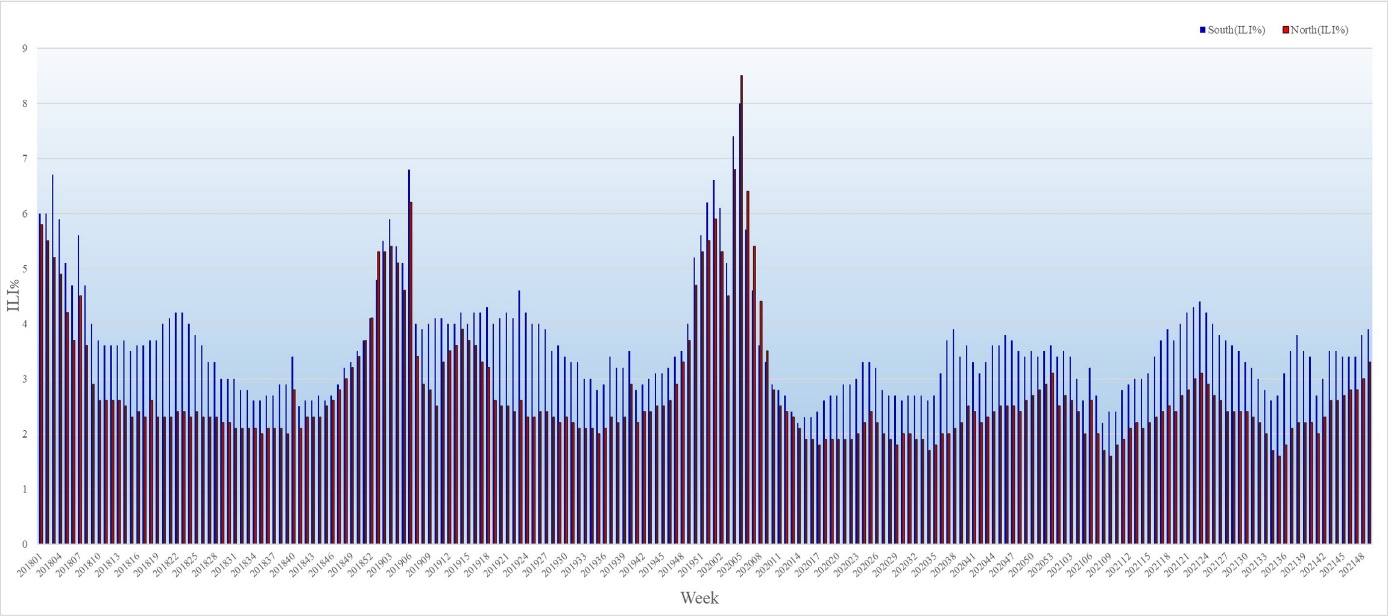Click the y-axis tick label 5
Viewport: 1388px width, 616px height.
(24, 269)
